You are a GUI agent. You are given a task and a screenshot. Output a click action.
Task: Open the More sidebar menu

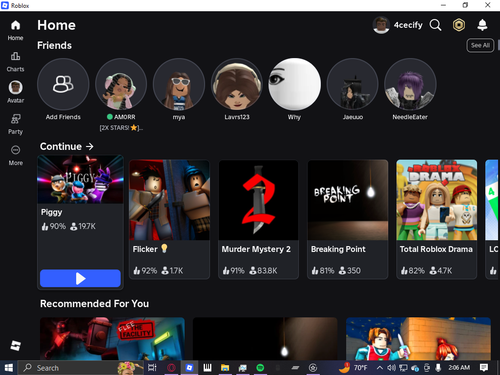(x=15, y=150)
